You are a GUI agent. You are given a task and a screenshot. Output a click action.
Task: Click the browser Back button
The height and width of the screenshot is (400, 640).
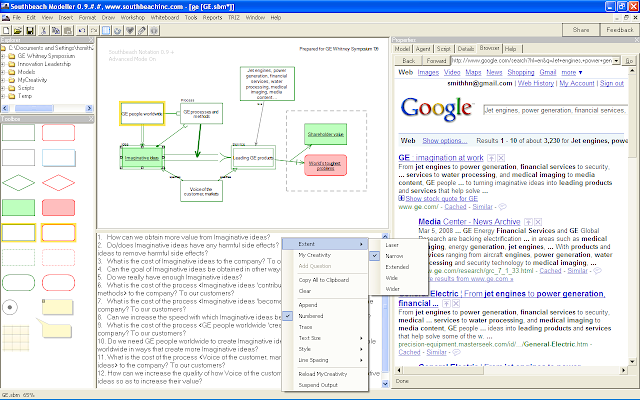pos(409,61)
